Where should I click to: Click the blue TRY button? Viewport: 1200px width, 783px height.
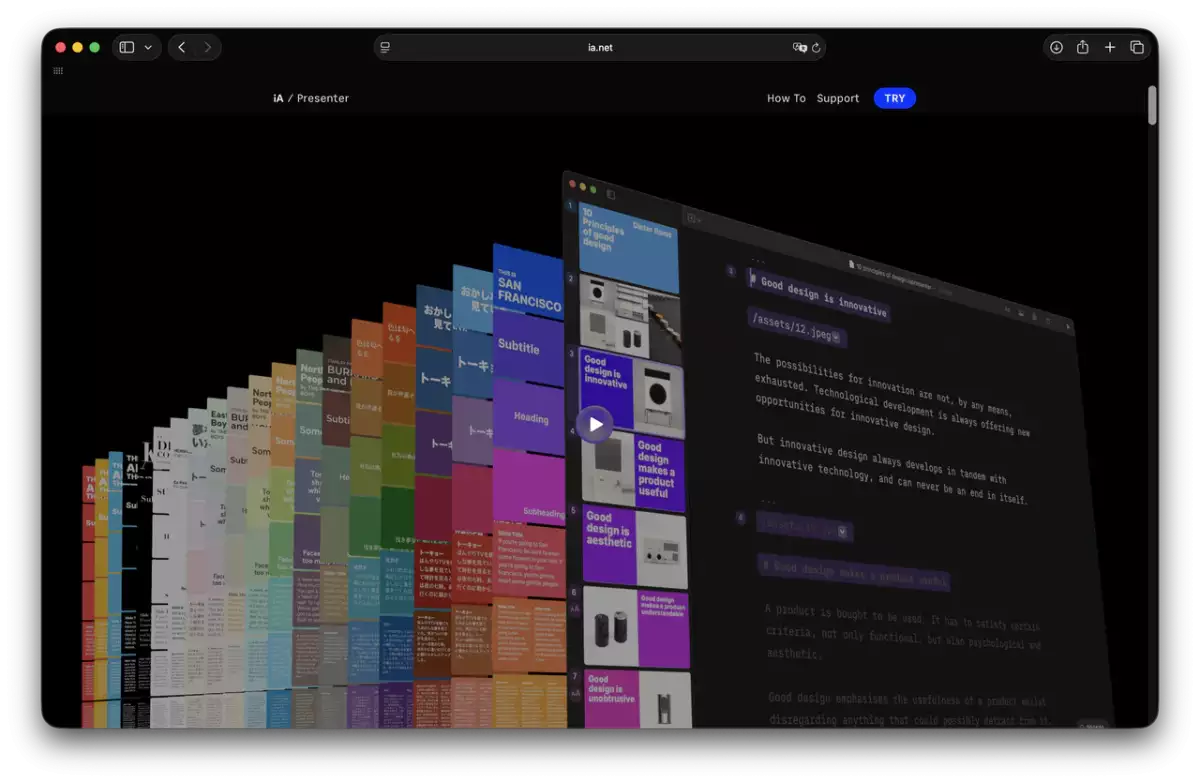[894, 98]
